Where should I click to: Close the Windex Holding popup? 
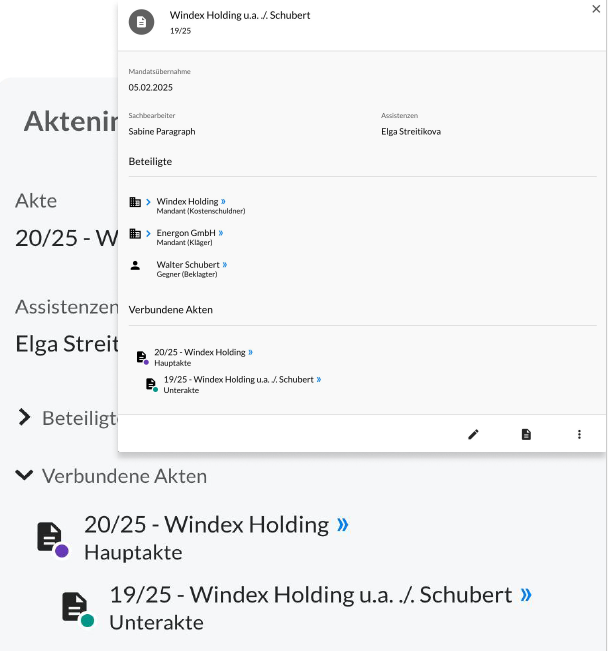tap(597, 8)
